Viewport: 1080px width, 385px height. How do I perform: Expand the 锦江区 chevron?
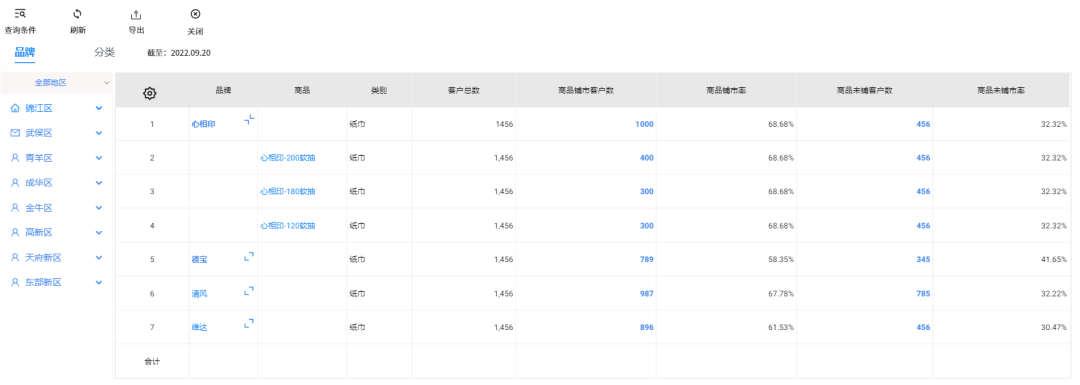(99, 108)
